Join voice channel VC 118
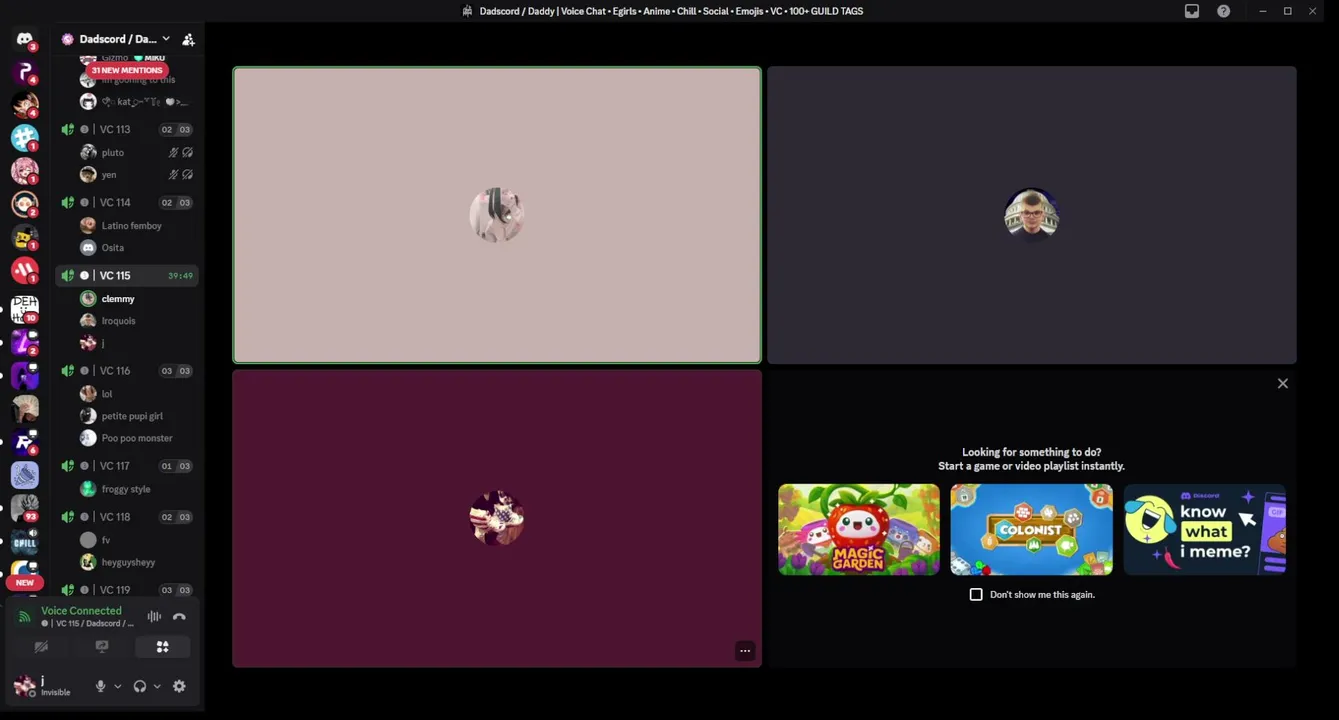This screenshot has width=1339, height=720. coord(126,517)
